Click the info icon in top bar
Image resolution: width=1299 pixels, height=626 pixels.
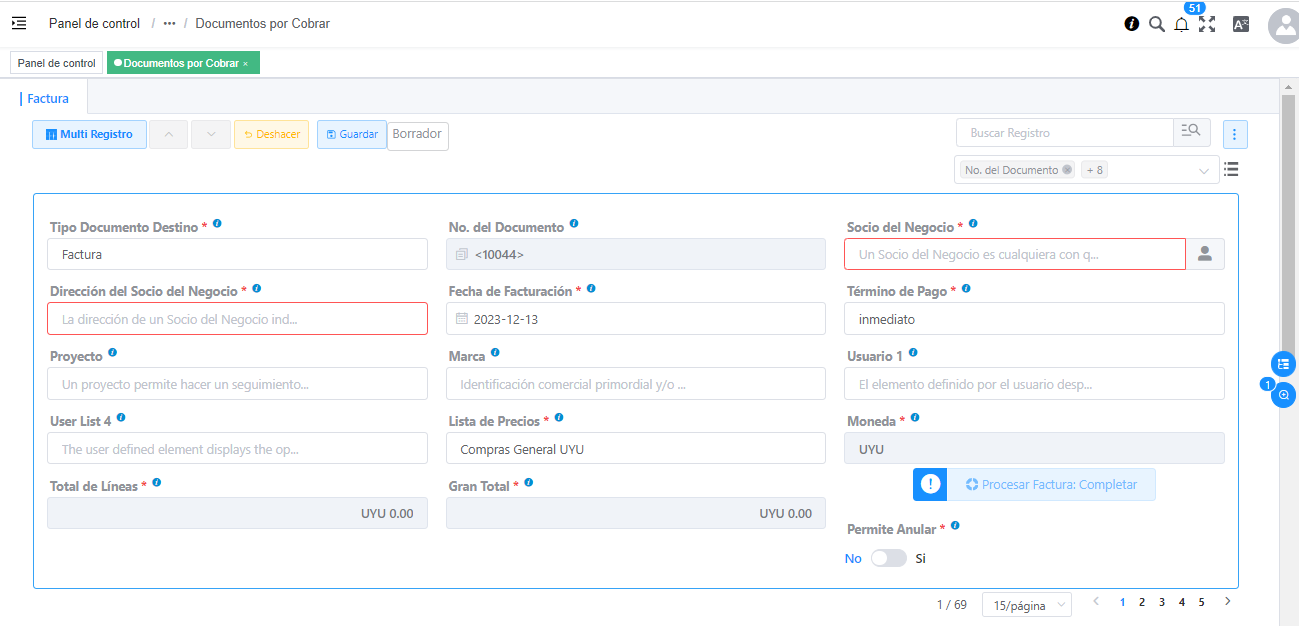[1131, 24]
